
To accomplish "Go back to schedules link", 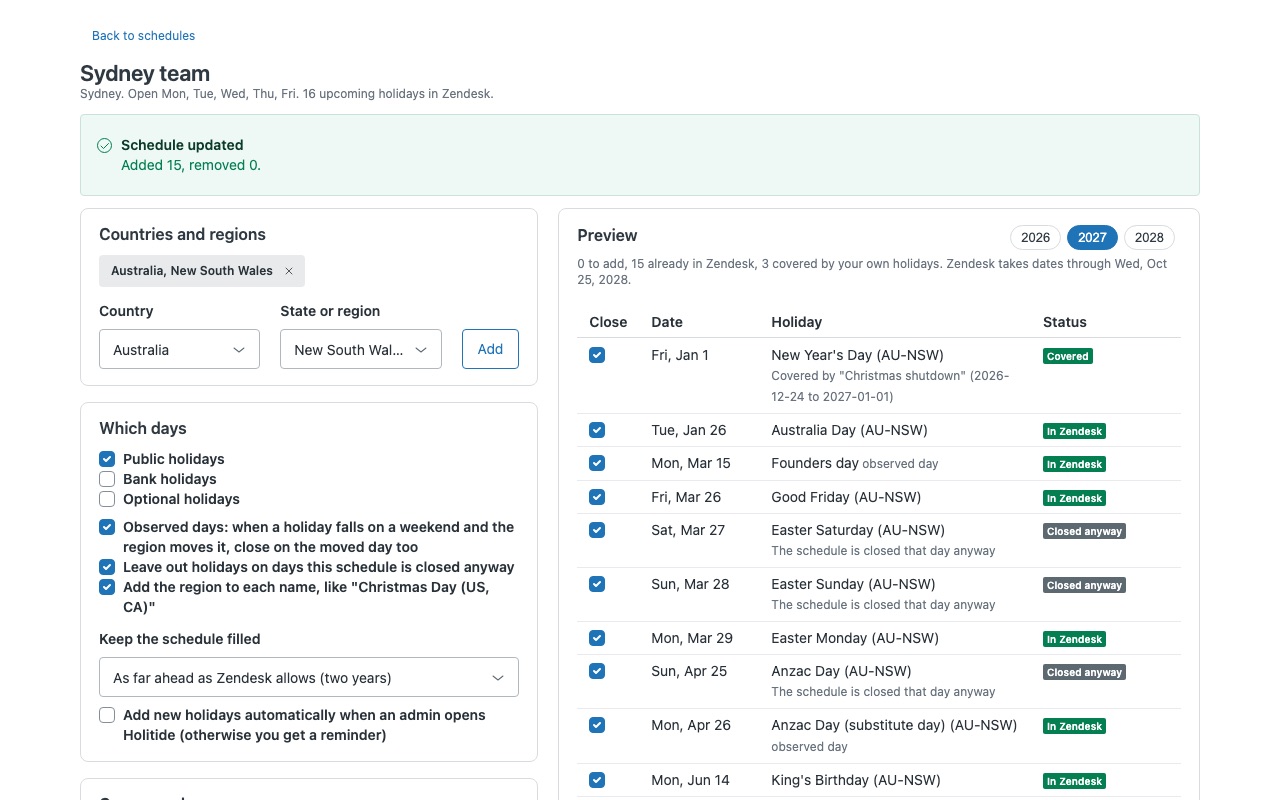I will 143,36.
